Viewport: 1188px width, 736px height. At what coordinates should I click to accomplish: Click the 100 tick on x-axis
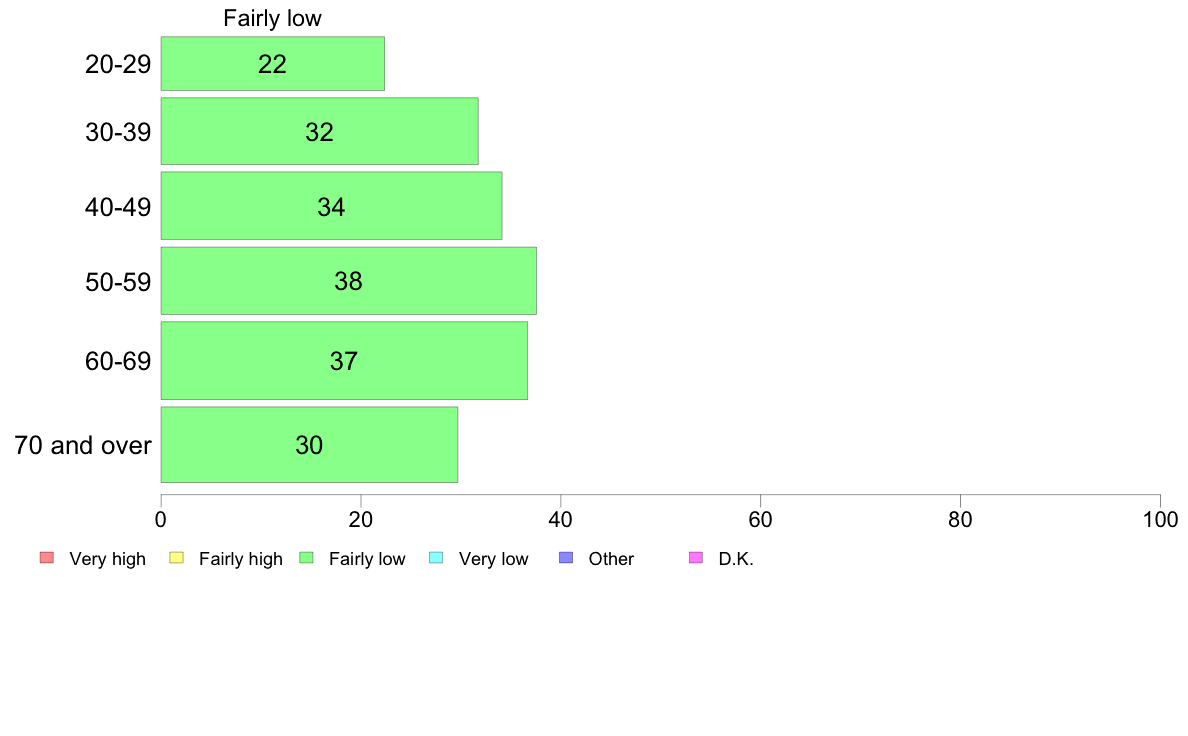click(x=1160, y=519)
